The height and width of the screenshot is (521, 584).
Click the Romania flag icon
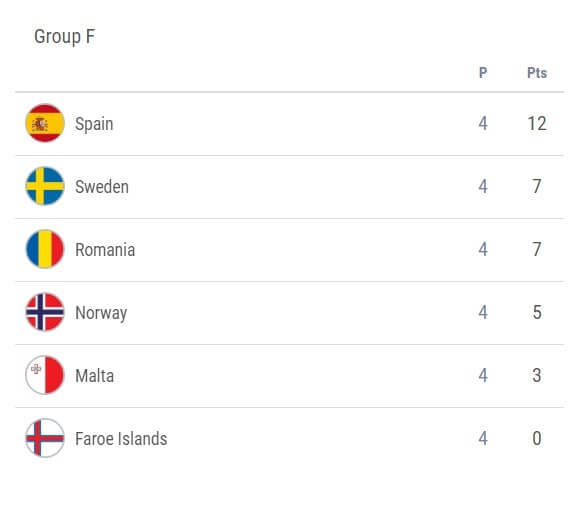(45, 249)
